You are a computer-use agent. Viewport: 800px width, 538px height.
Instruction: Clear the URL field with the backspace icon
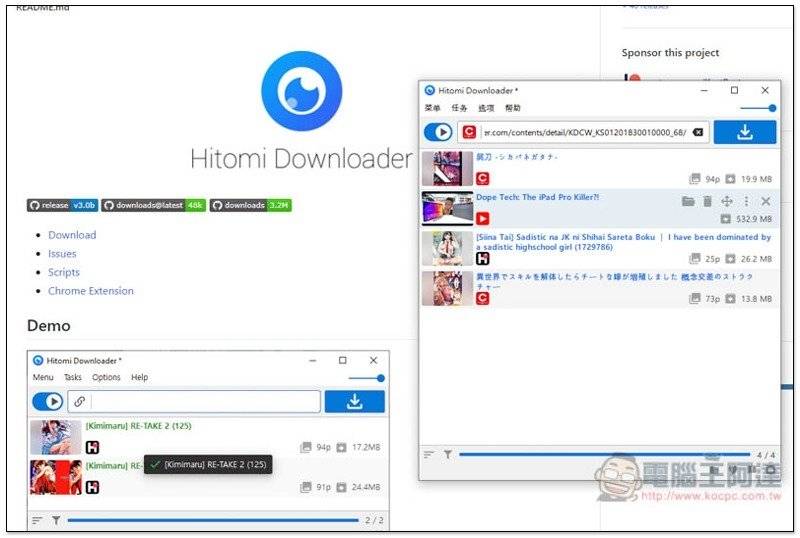(697, 132)
